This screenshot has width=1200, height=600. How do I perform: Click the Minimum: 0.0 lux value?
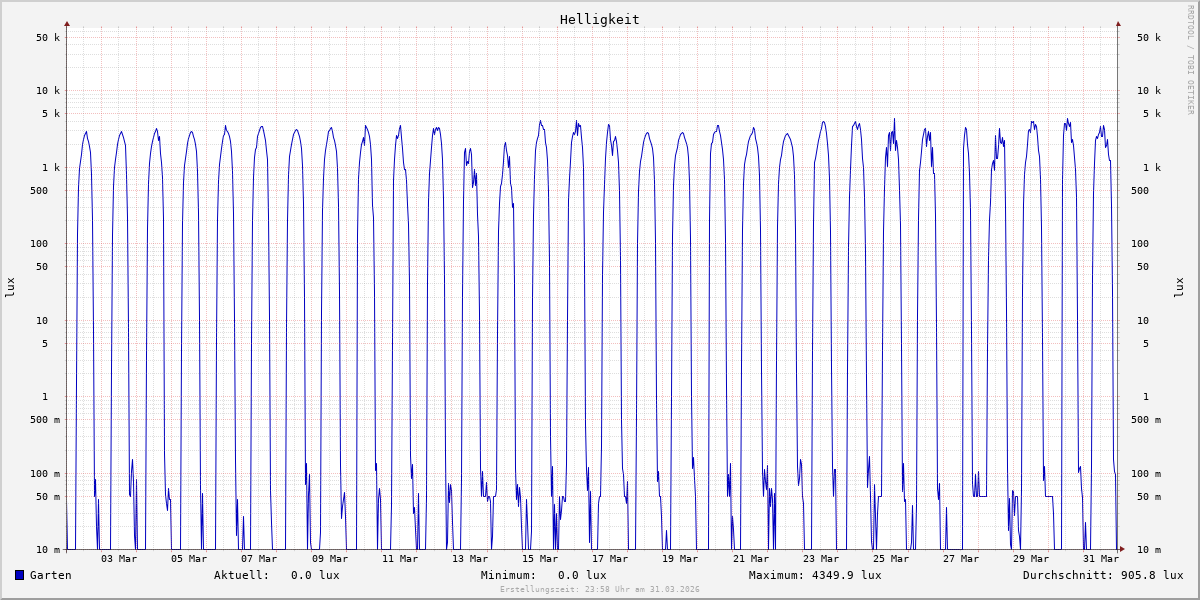click(543, 575)
